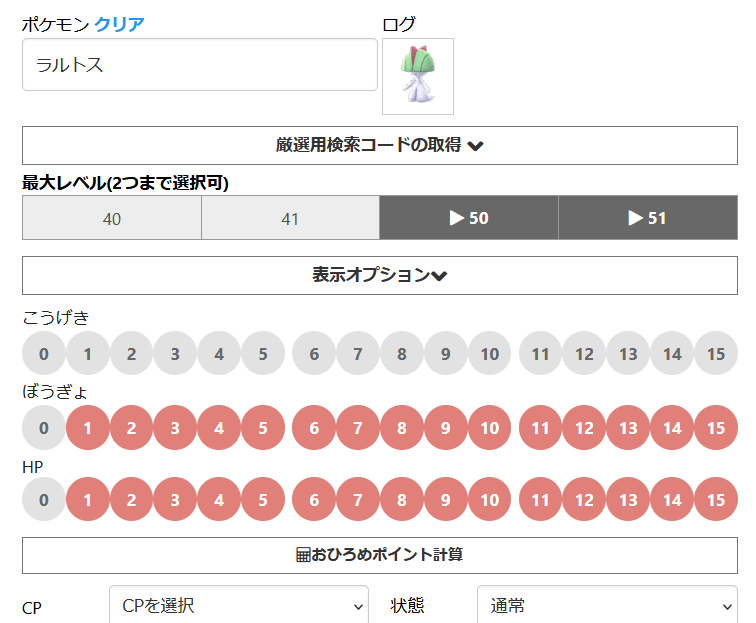Toggle HP value 0
This screenshot has width=756, height=623.
[x=44, y=499]
